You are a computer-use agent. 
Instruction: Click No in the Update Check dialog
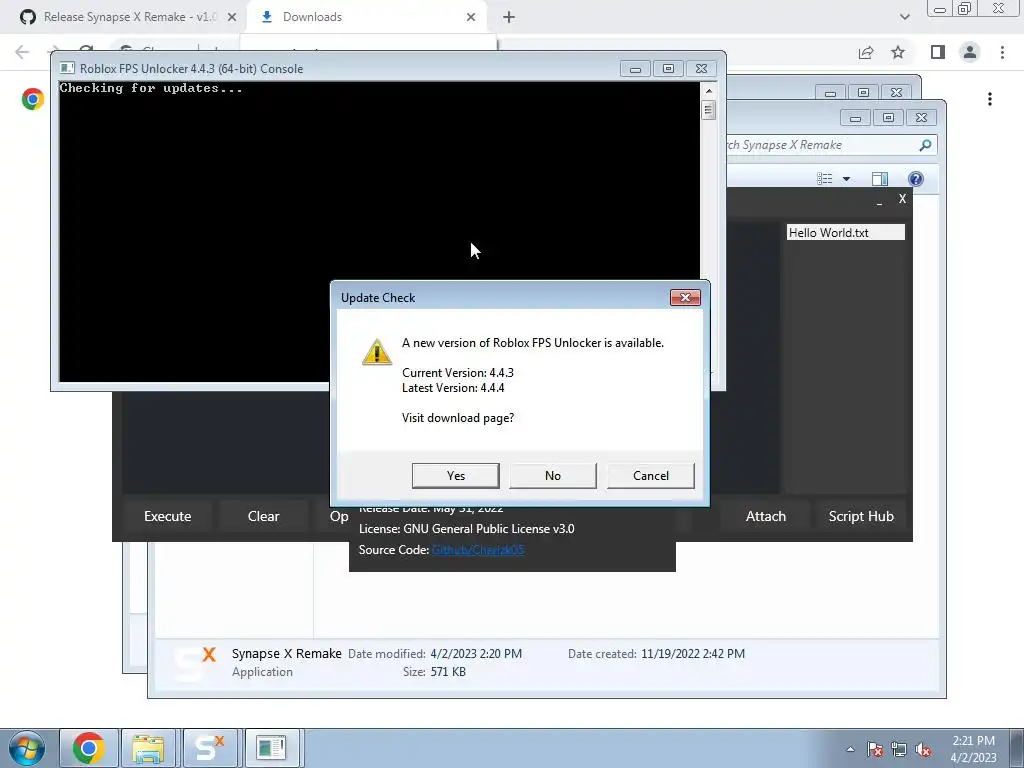click(552, 475)
